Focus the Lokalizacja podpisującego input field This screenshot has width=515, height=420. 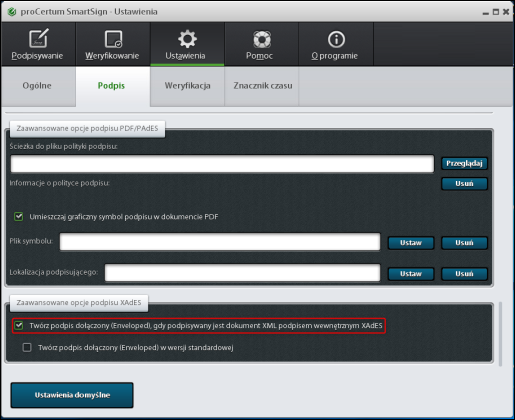point(242,273)
